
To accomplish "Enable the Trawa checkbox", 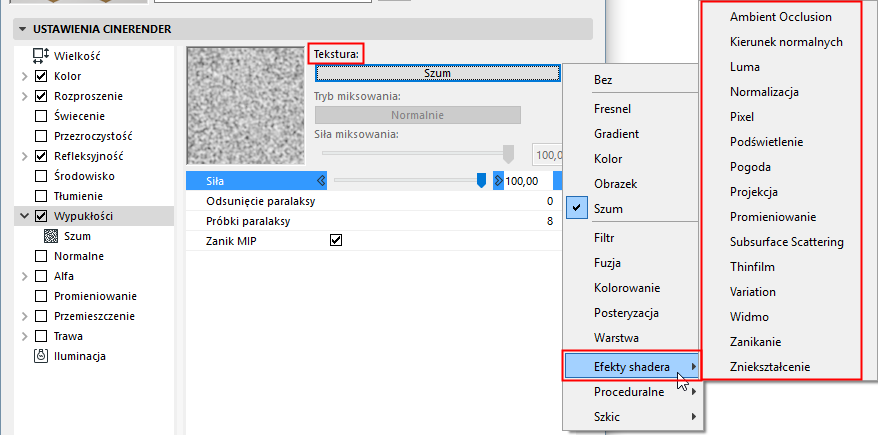I will [x=41, y=336].
